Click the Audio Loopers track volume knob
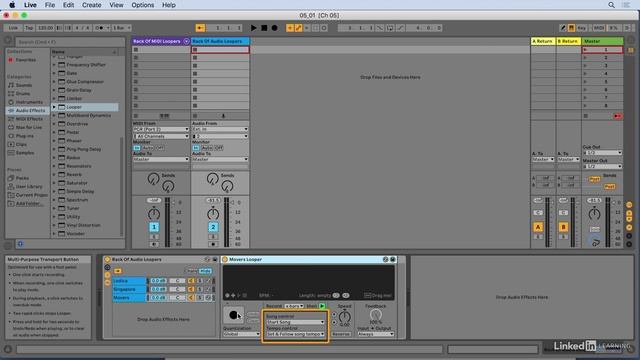 coord(213,213)
